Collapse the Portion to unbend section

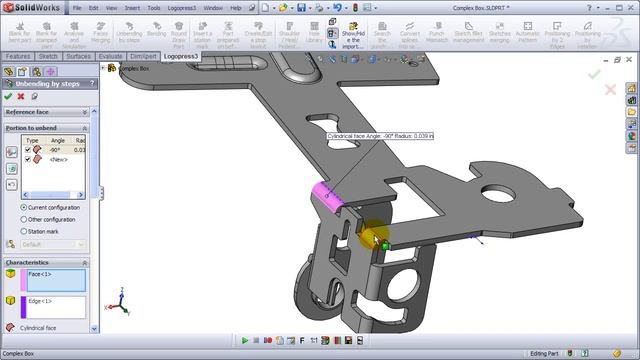tap(84, 128)
